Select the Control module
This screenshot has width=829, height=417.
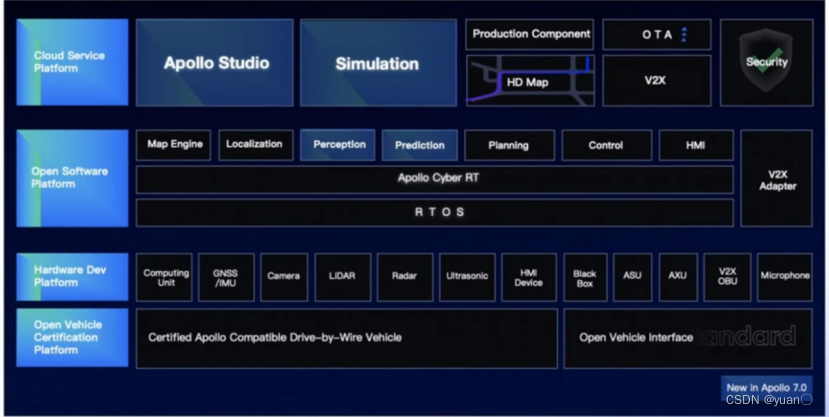pyautogui.click(x=606, y=145)
